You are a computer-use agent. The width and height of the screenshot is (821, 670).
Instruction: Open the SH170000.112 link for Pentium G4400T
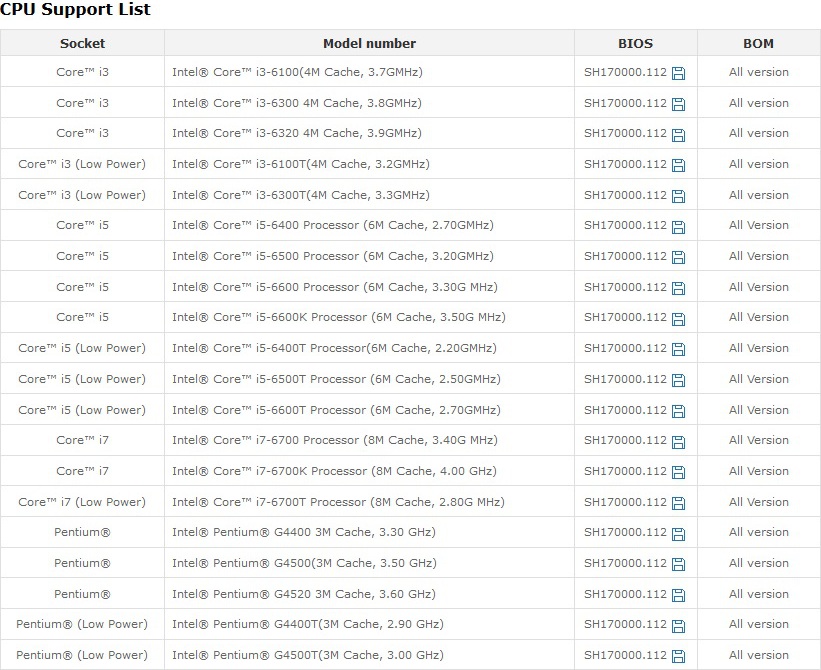(625, 624)
